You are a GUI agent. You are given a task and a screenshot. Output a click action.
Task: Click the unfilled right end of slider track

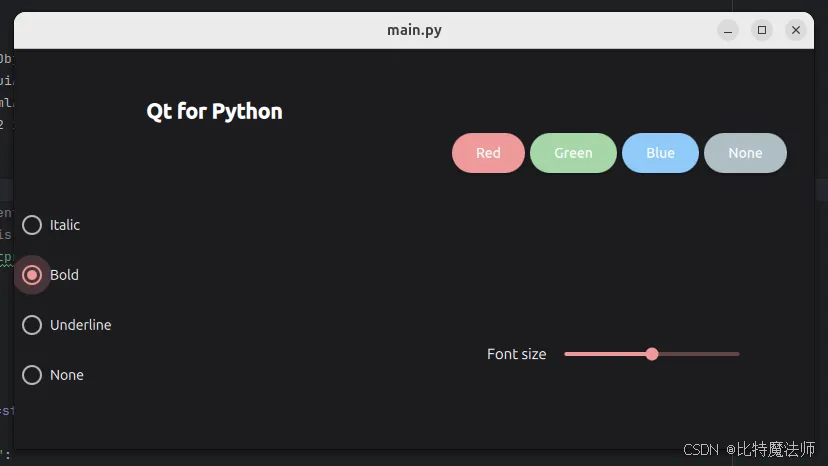tap(729, 354)
